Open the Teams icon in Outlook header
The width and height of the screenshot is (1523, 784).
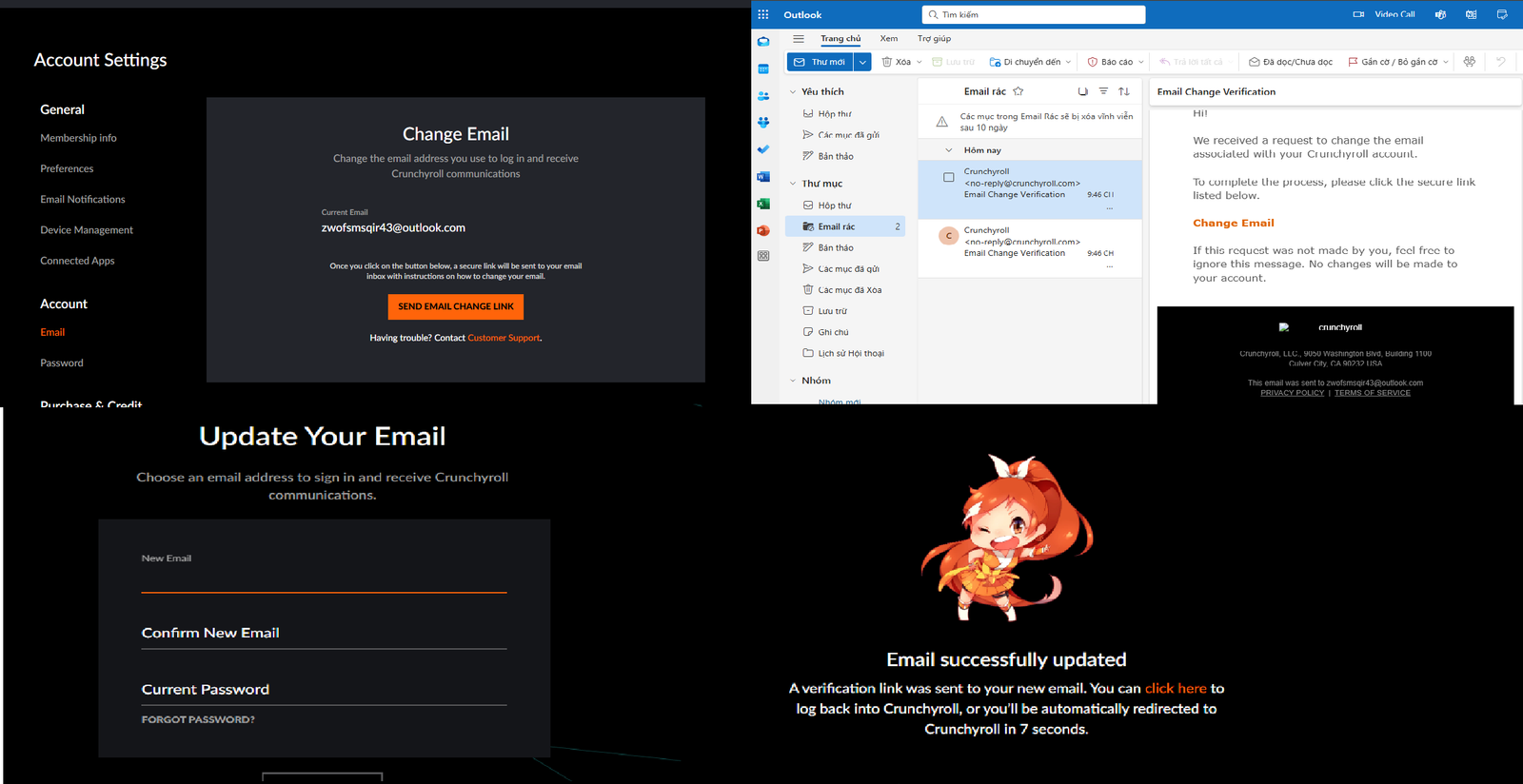pyautogui.click(x=1440, y=14)
